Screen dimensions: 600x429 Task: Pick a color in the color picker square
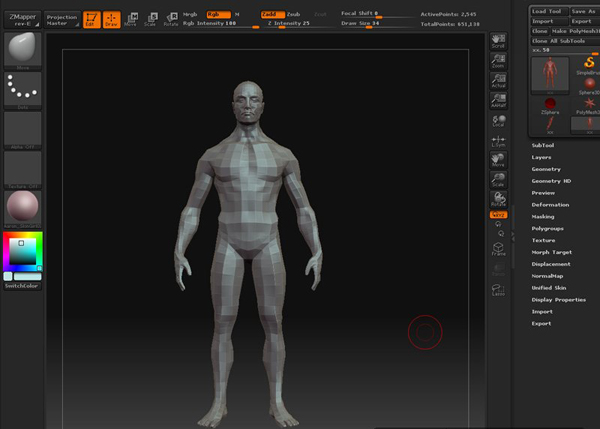coord(23,251)
